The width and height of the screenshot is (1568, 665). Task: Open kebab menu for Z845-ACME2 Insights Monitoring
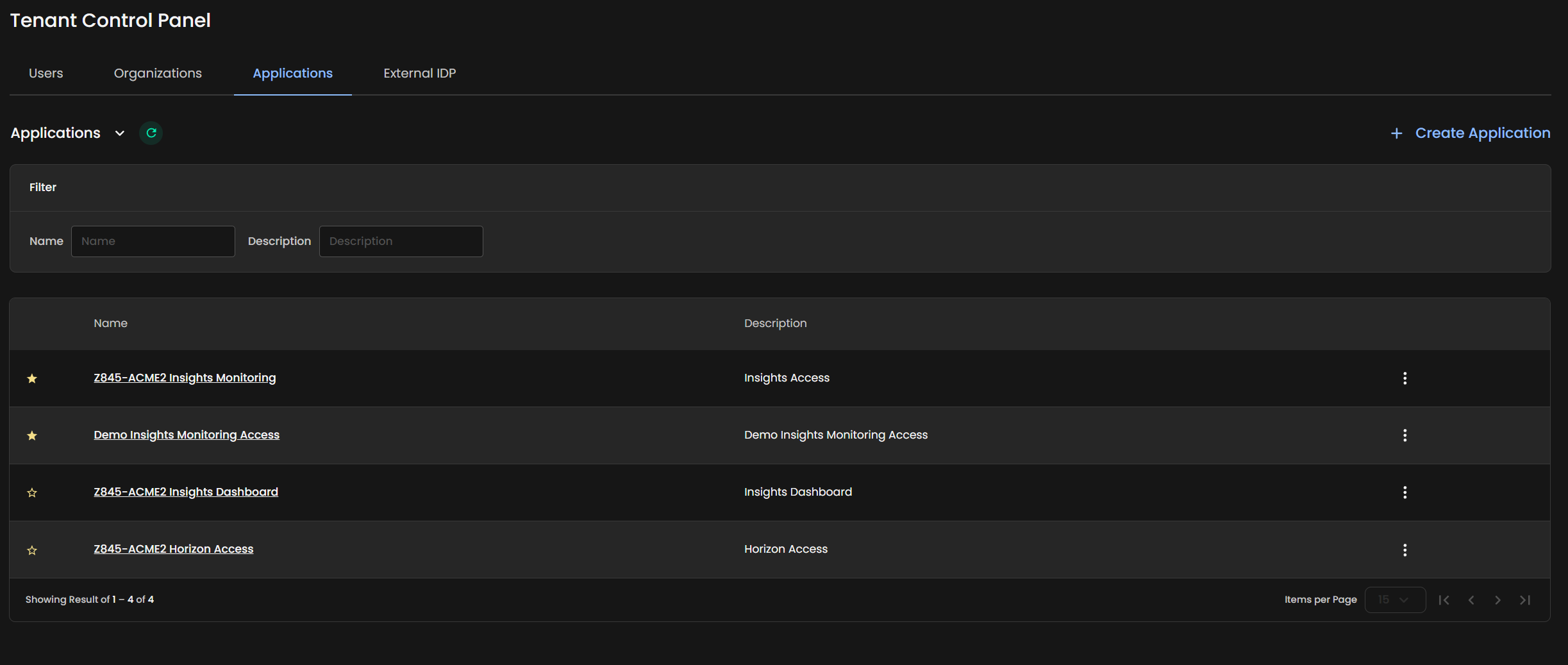[1405, 378]
